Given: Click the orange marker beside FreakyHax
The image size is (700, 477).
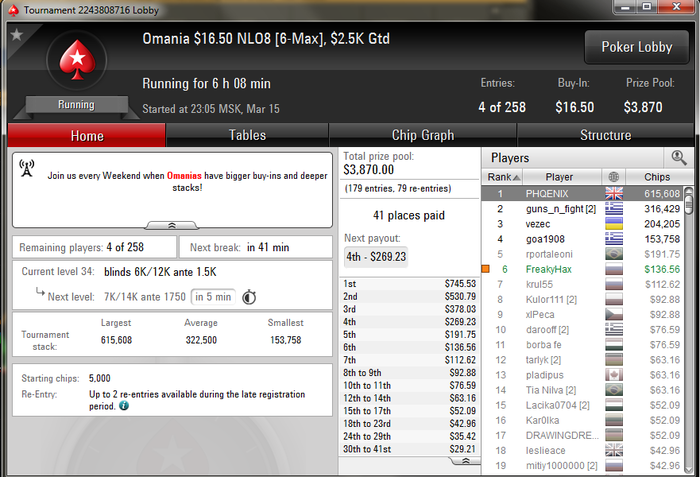Looking at the screenshot, I should click(x=486, y=269).
